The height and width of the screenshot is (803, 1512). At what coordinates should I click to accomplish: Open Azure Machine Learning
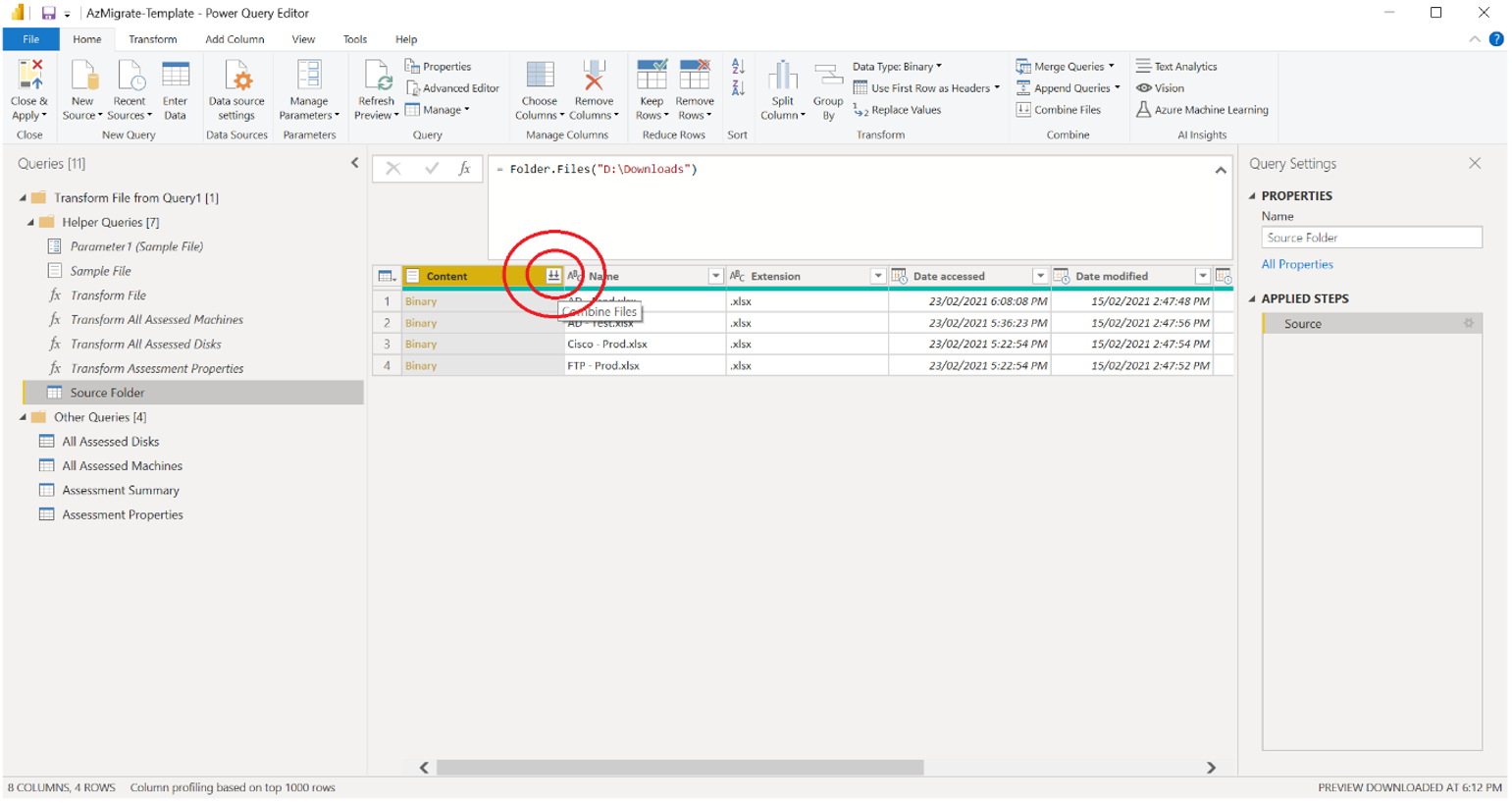coord(1202,110)
